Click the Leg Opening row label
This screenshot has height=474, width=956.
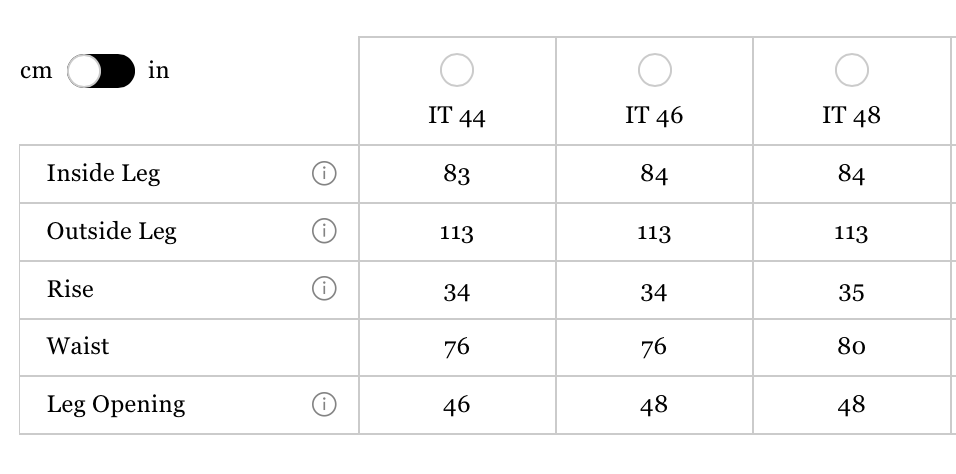[x=116, y=405]
